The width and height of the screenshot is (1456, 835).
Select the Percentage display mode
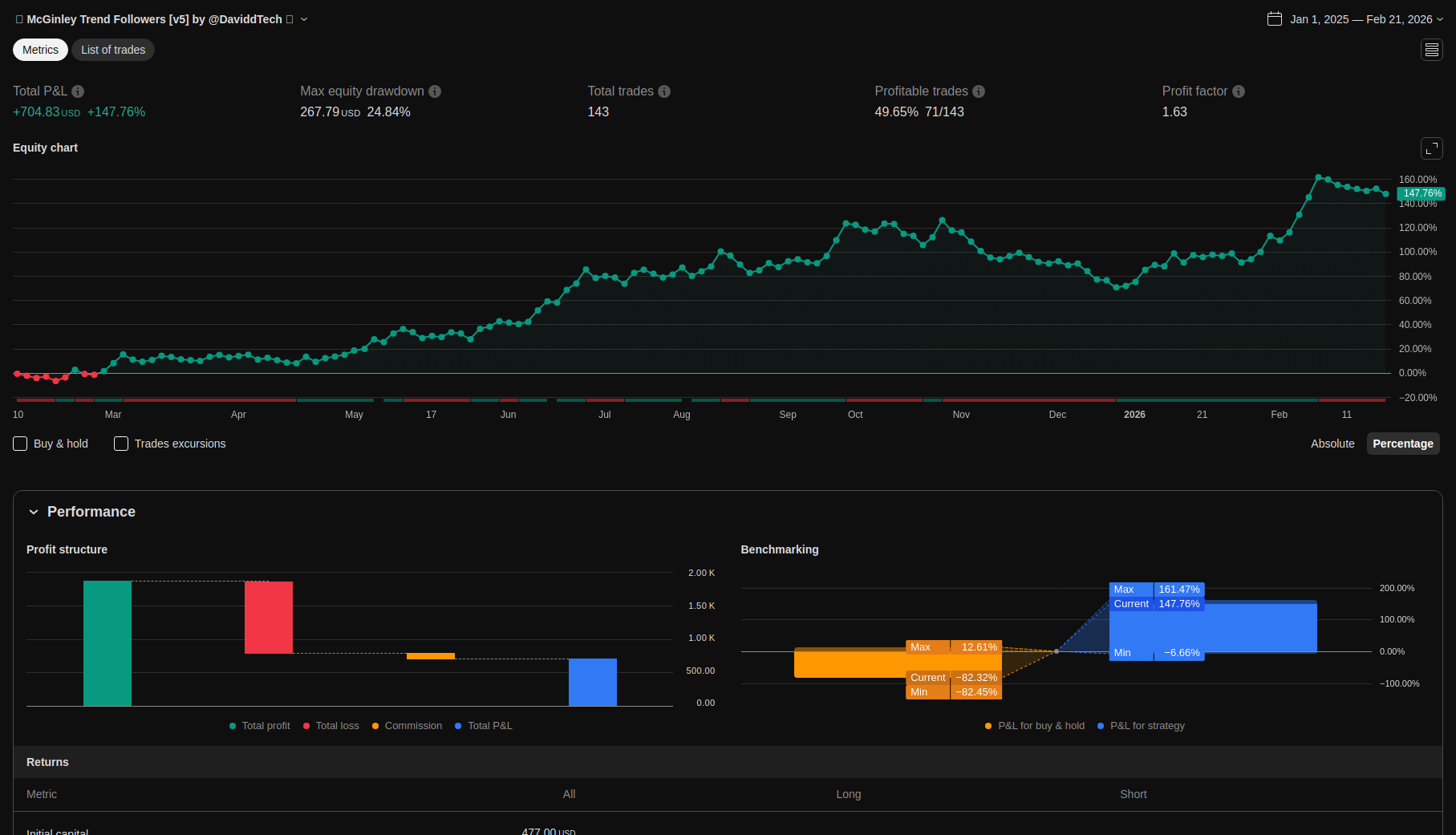click(1402, 444)
